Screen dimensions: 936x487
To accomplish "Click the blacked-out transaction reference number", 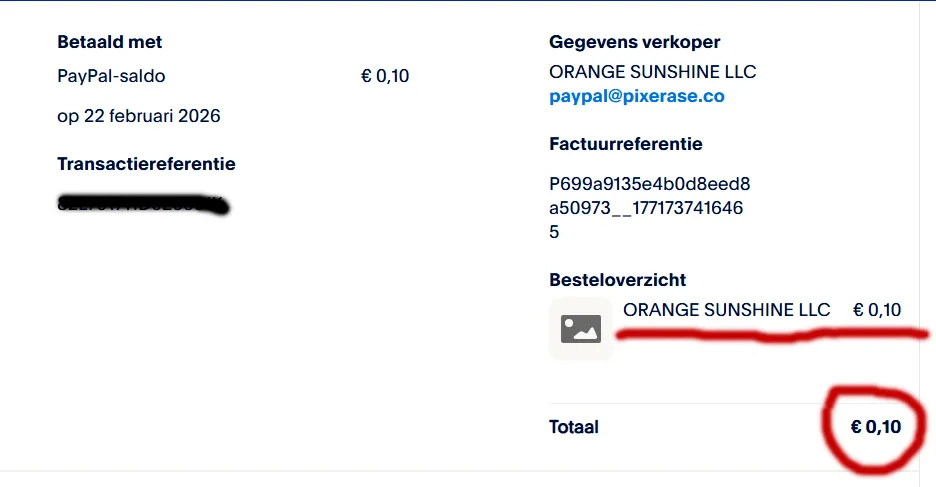I will tap(141, 206).
